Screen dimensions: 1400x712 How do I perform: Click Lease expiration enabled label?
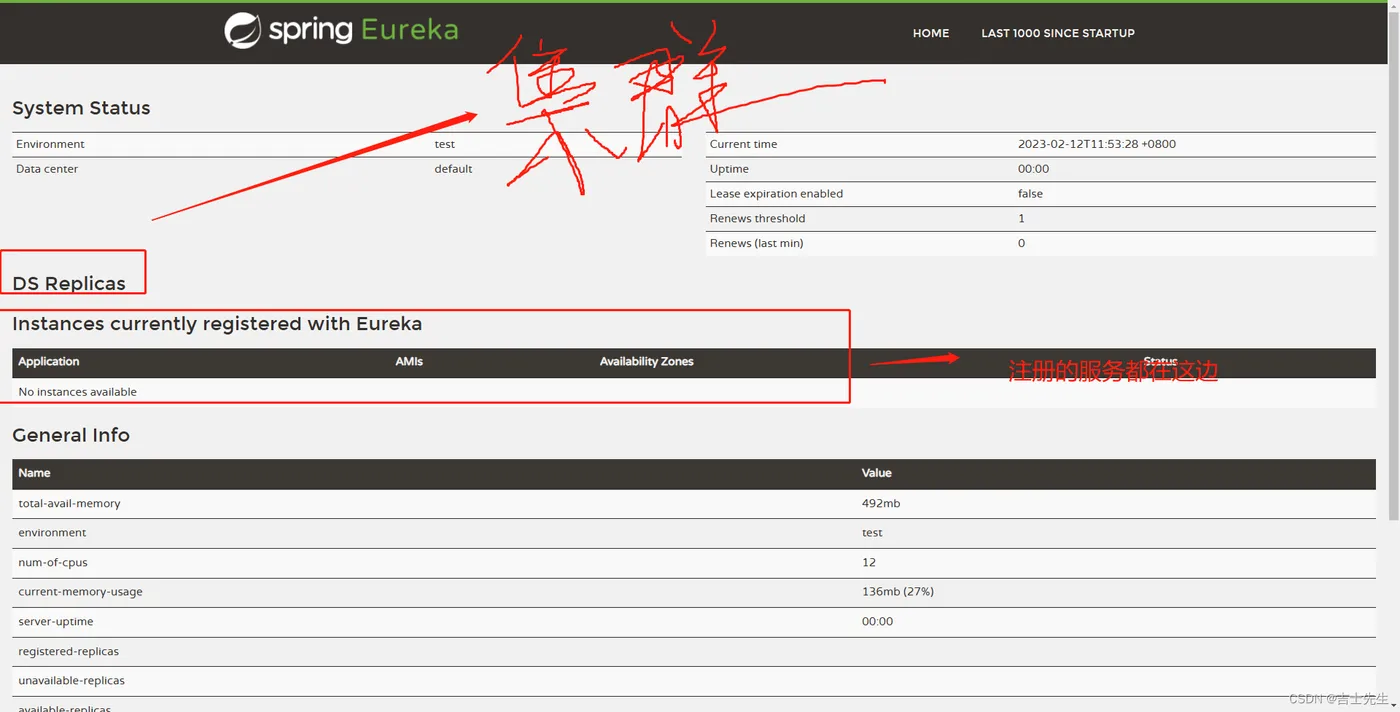(x=776, y=194)
